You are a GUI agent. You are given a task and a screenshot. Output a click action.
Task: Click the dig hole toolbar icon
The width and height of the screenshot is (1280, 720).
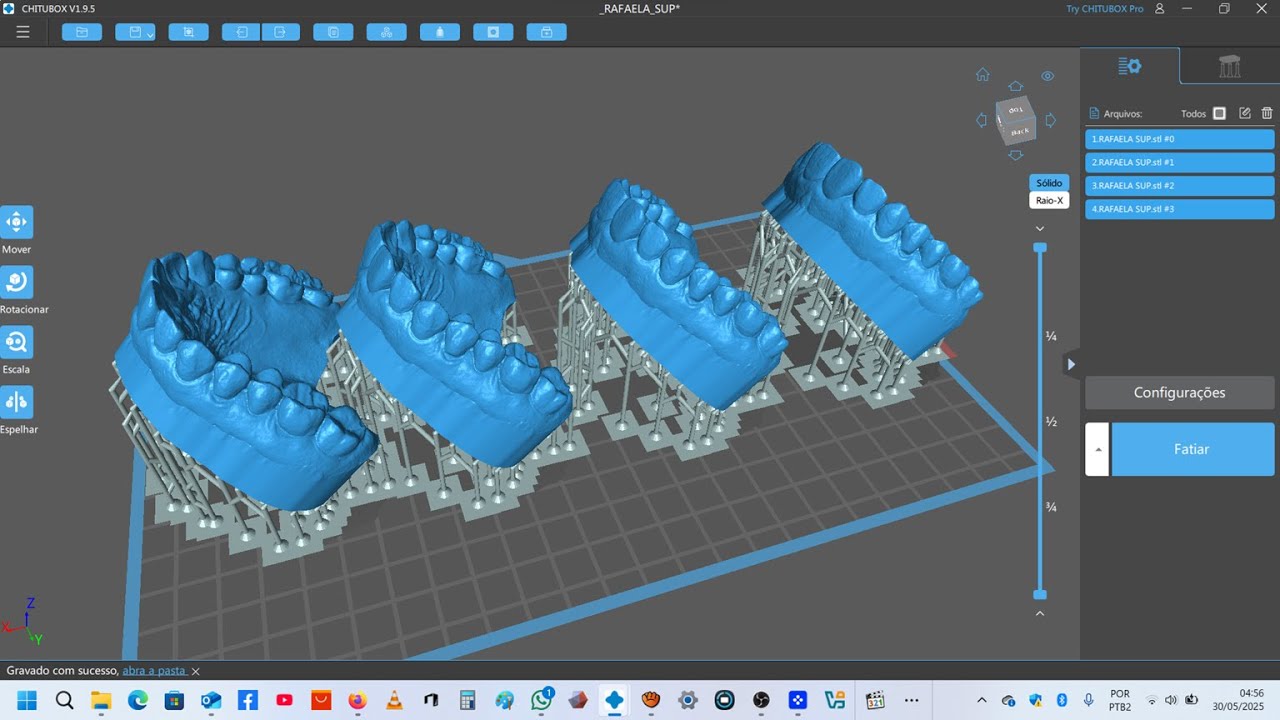[x=493, y=32]
